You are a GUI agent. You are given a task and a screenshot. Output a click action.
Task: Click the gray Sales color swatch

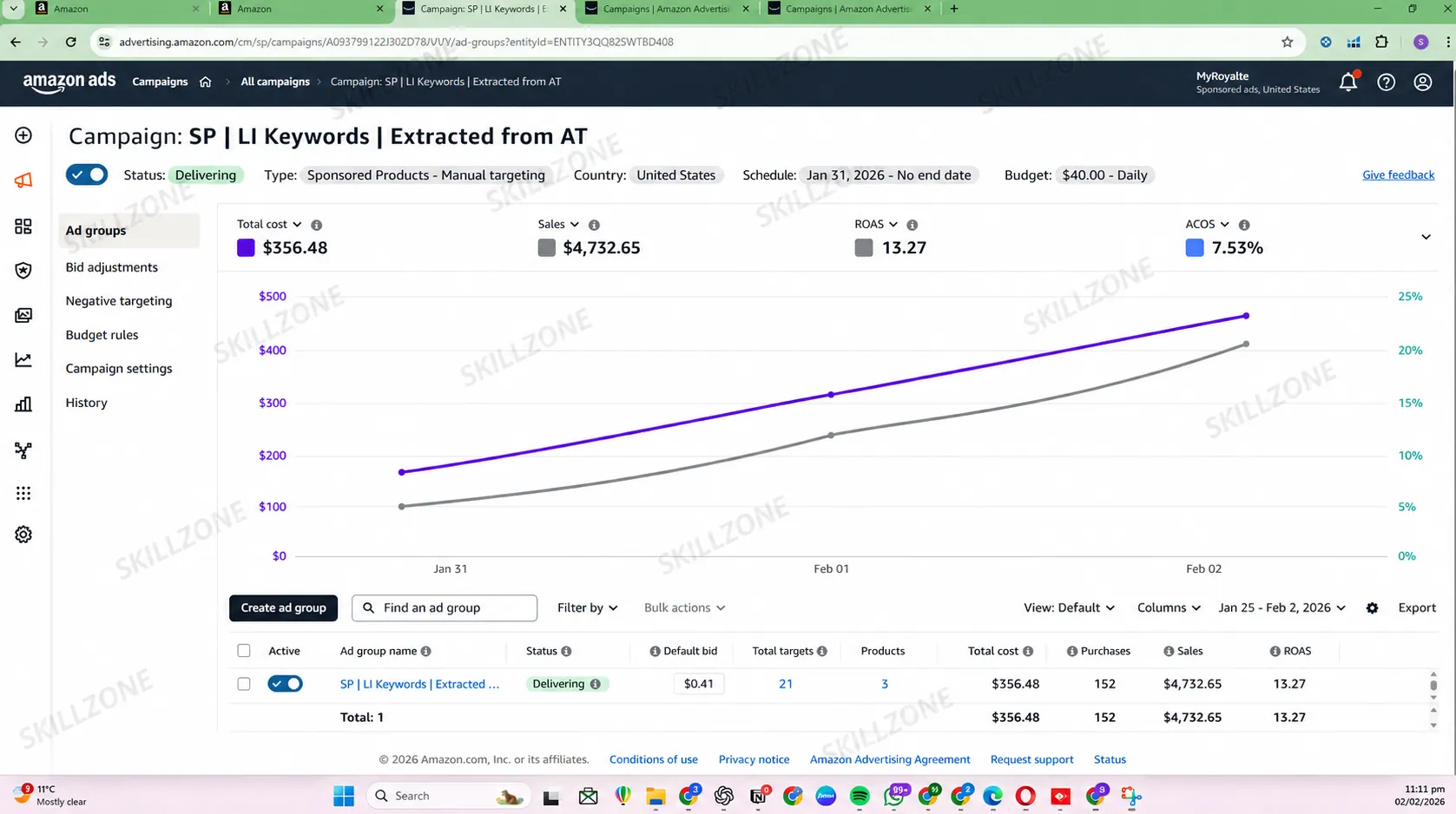pos(546,247)
